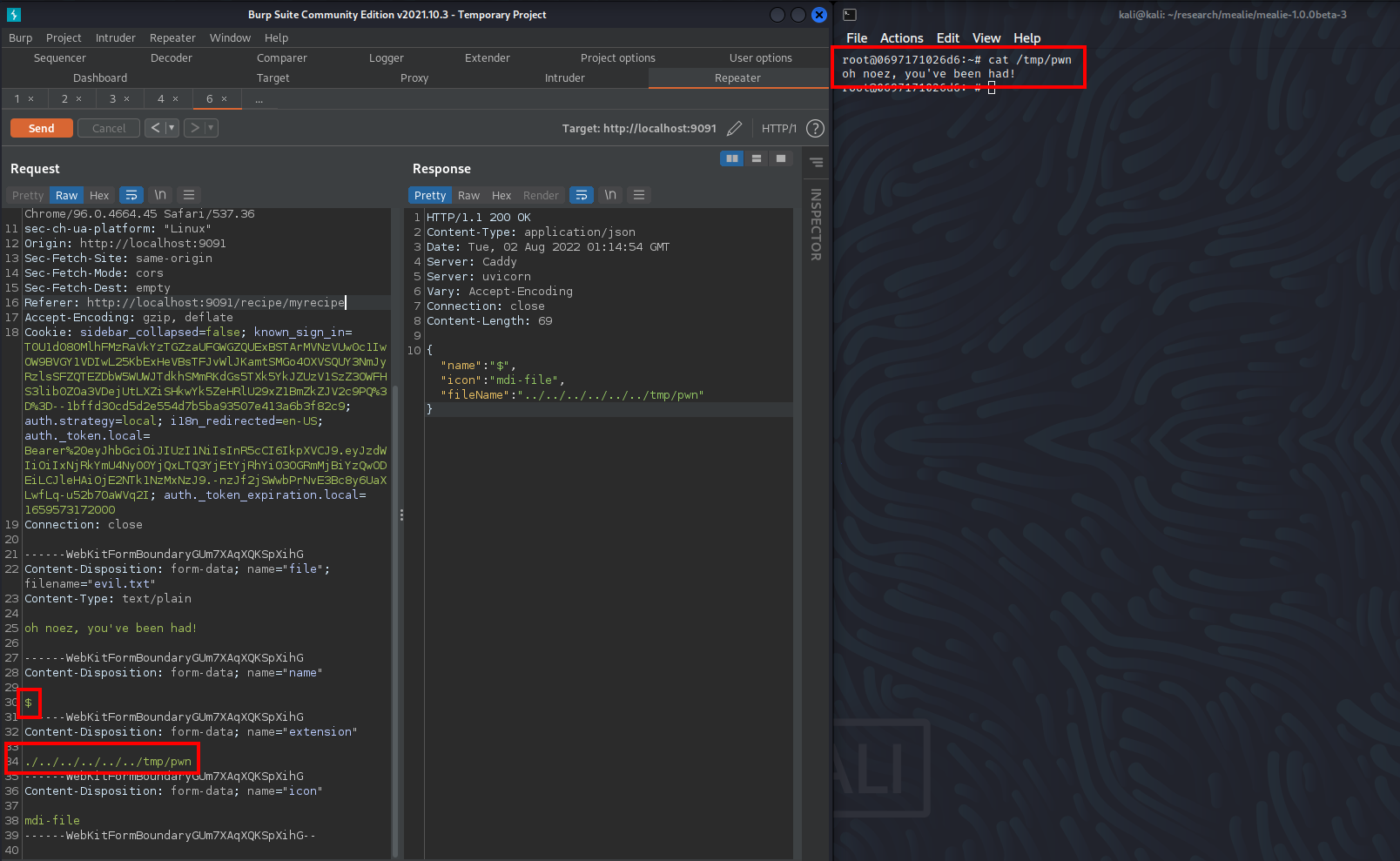Open terminal Edit menu
Image resolution: width=1400 pixels, height=861 pixels.
pyautogui.click(x=948, y=38)
